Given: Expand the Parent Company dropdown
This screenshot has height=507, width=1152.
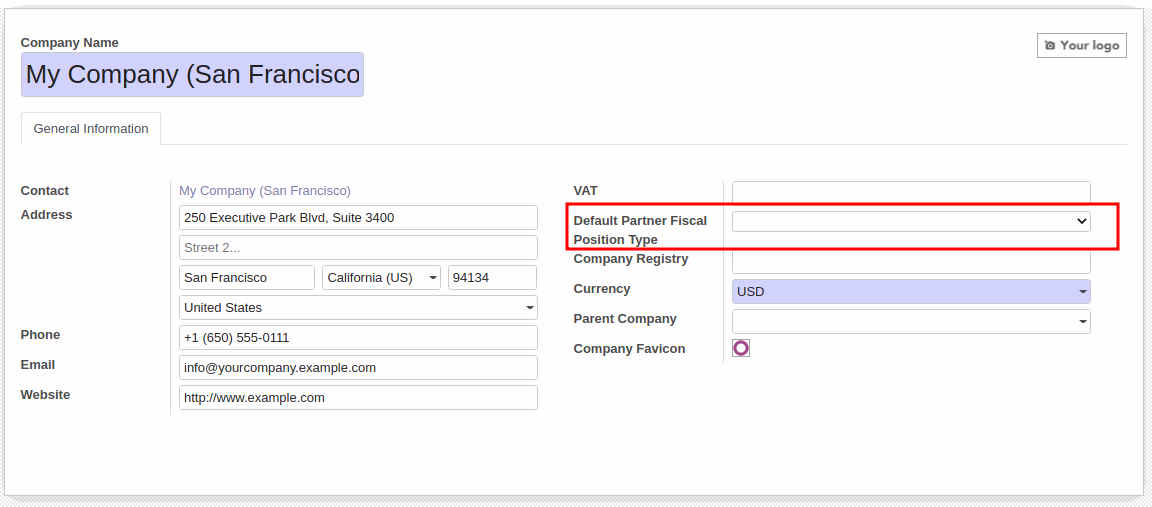Looking at the screenshot, I should 910,322.
